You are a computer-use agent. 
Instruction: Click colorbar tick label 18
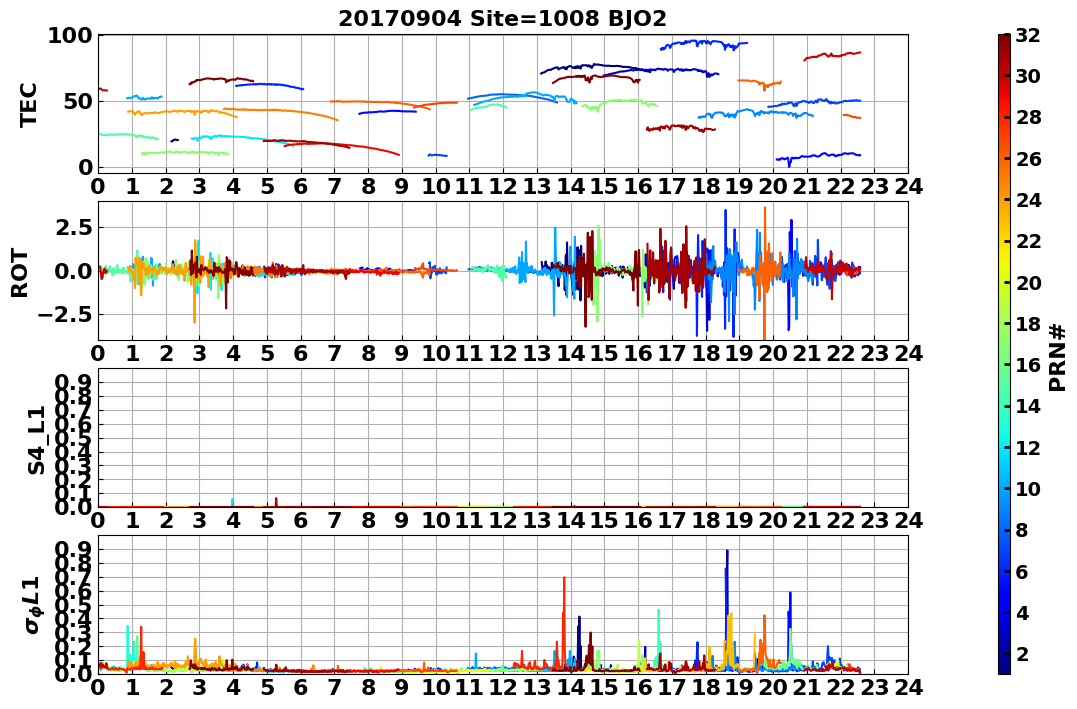[x=1028, y=324]
